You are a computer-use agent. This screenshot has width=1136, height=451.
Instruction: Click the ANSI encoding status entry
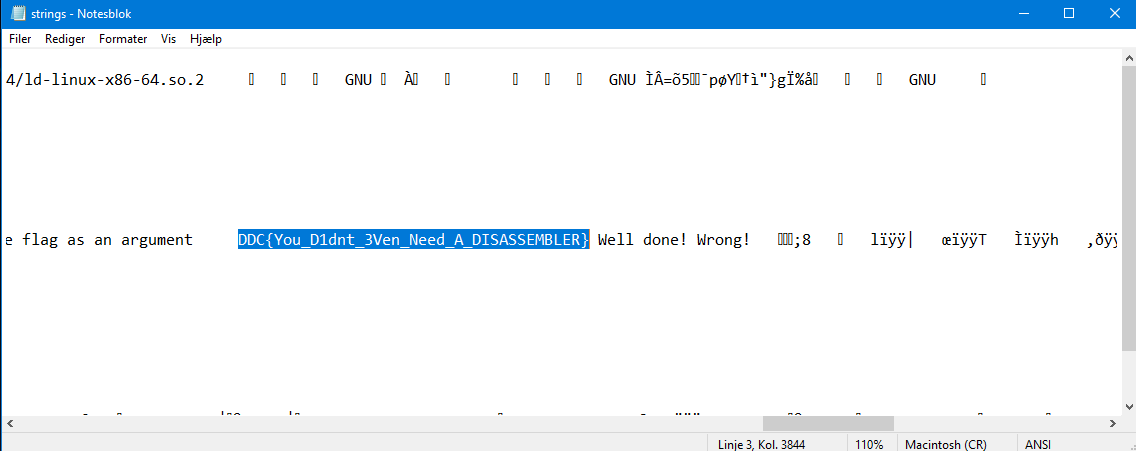pyautogui.click(x=1038, y=444)
